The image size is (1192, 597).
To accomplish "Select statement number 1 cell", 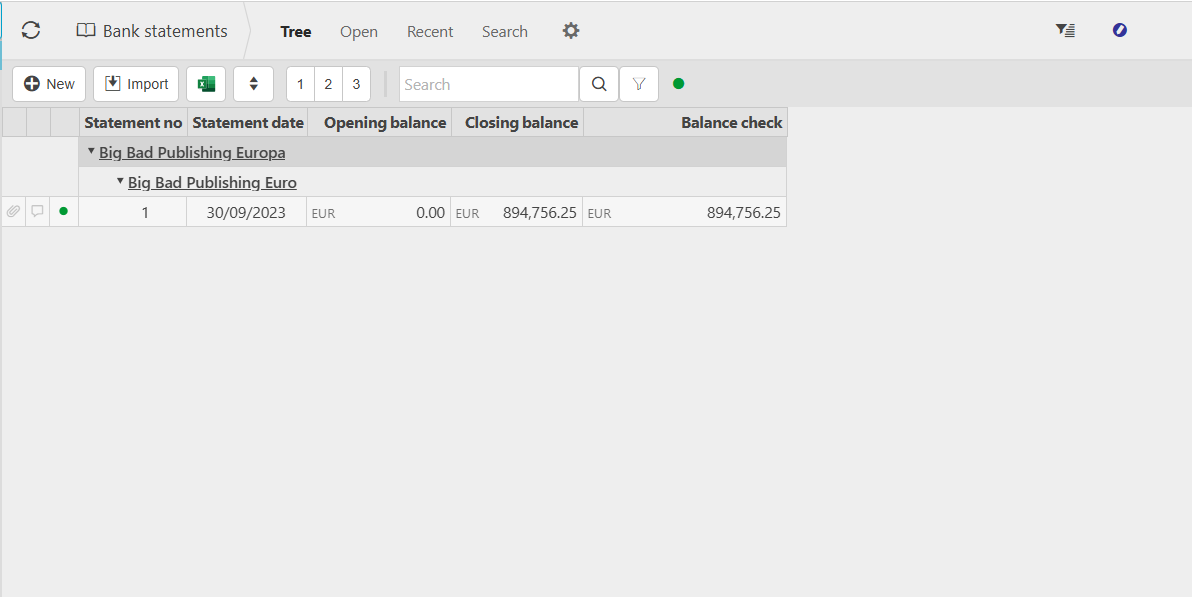I will click(x=132, y=212).
